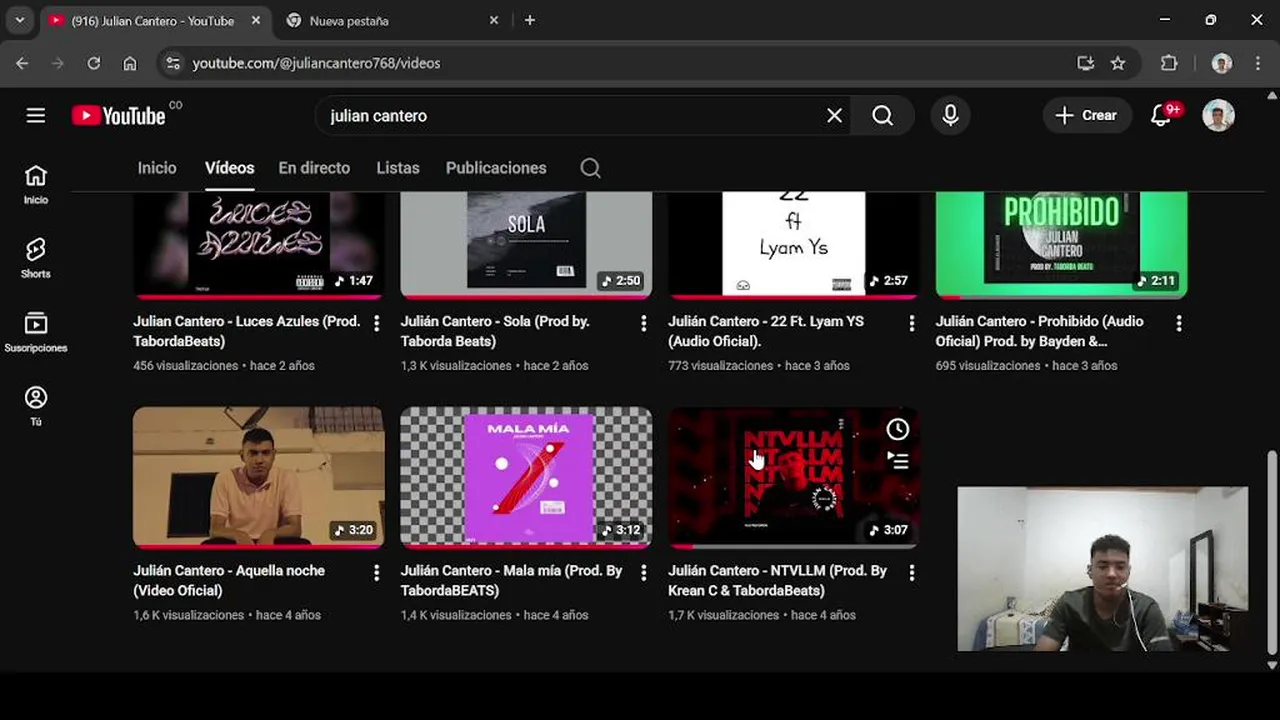Open options menu for Mala mía video

[x=644, y=573]
